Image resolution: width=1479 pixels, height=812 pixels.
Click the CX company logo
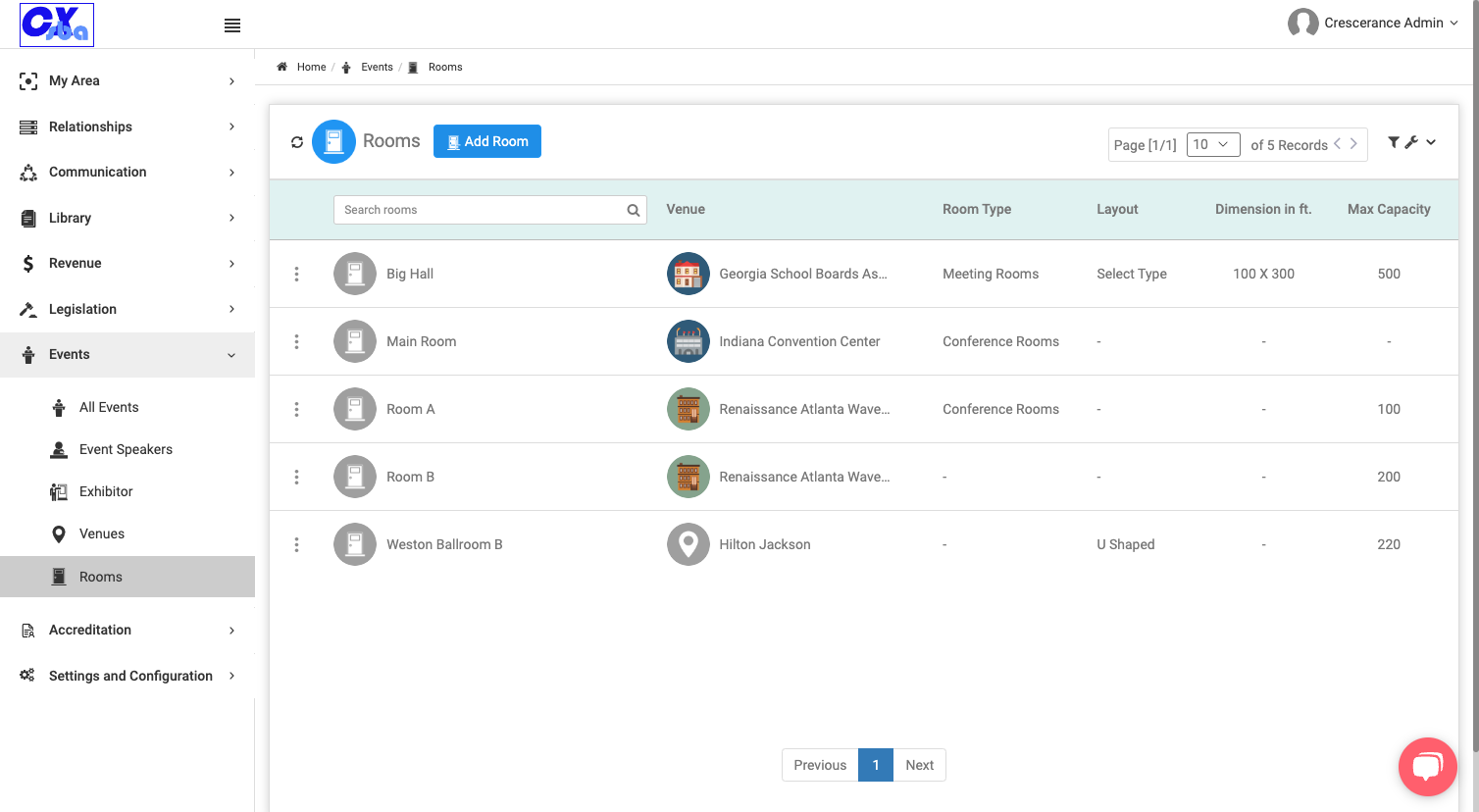57,25
